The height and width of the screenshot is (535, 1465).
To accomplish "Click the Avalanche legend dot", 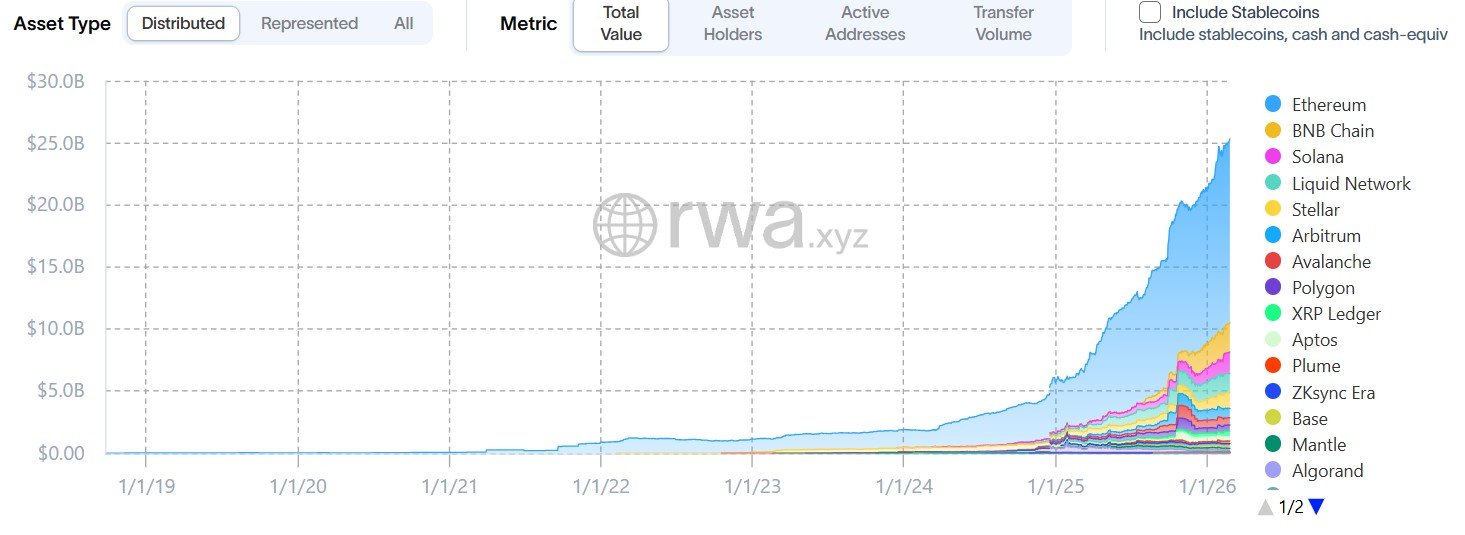I will [x=1273, y=261].
